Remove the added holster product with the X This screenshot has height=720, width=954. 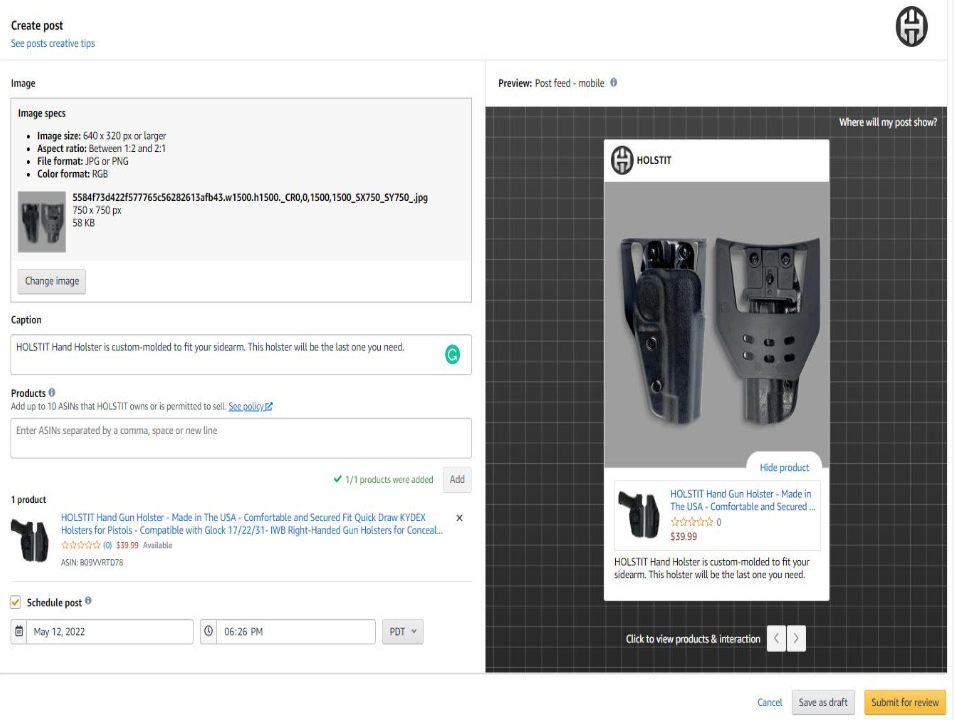(x=459, y=518)
